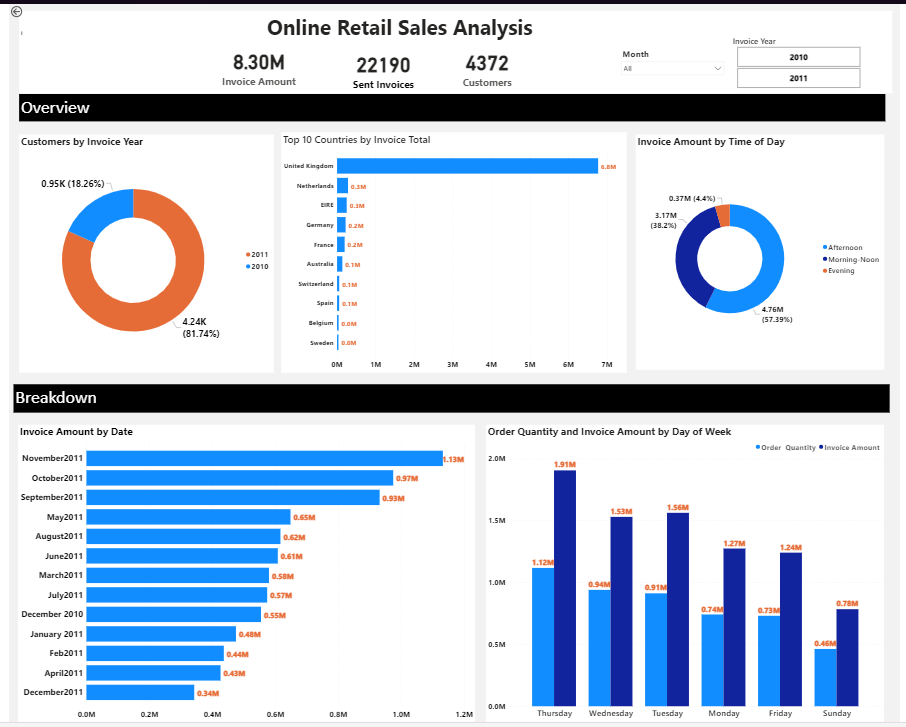Select invoice year 2010 in the slicer

pyautogui.click(x=797, y=56)
